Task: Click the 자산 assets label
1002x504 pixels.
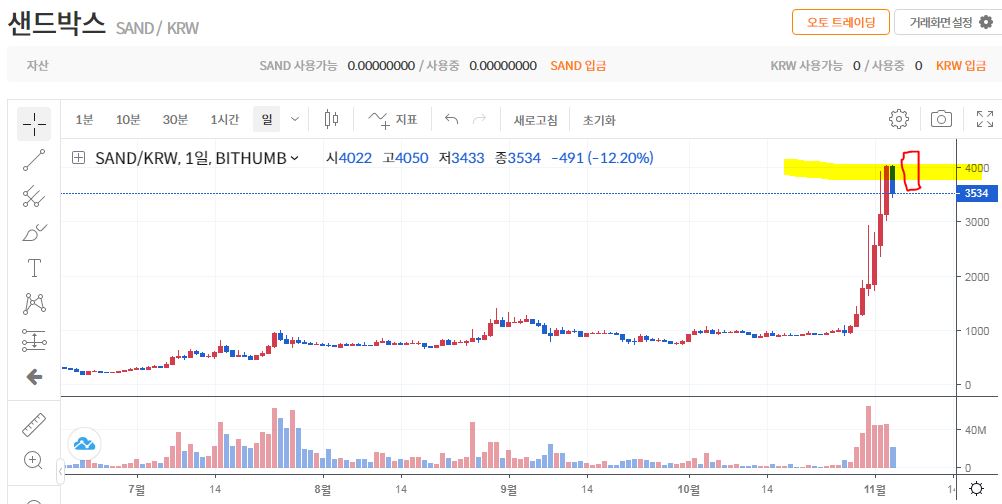Action: click(x=38, y=65)
